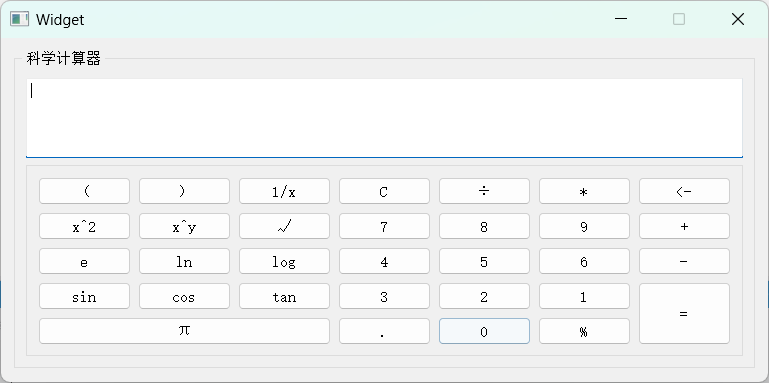Click the log button
Viewport: 769px width, 383px height.
point(284,261)
